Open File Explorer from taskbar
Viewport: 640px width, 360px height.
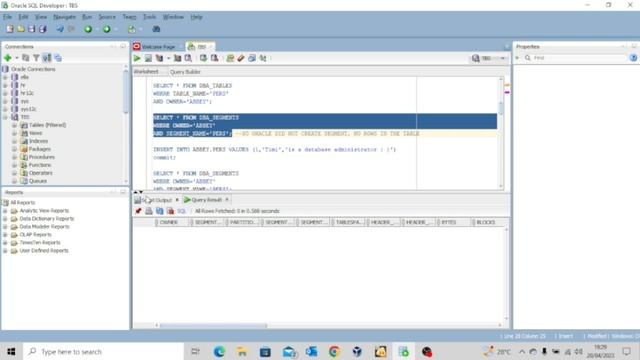pyautogui.click(x=242, y=351)
